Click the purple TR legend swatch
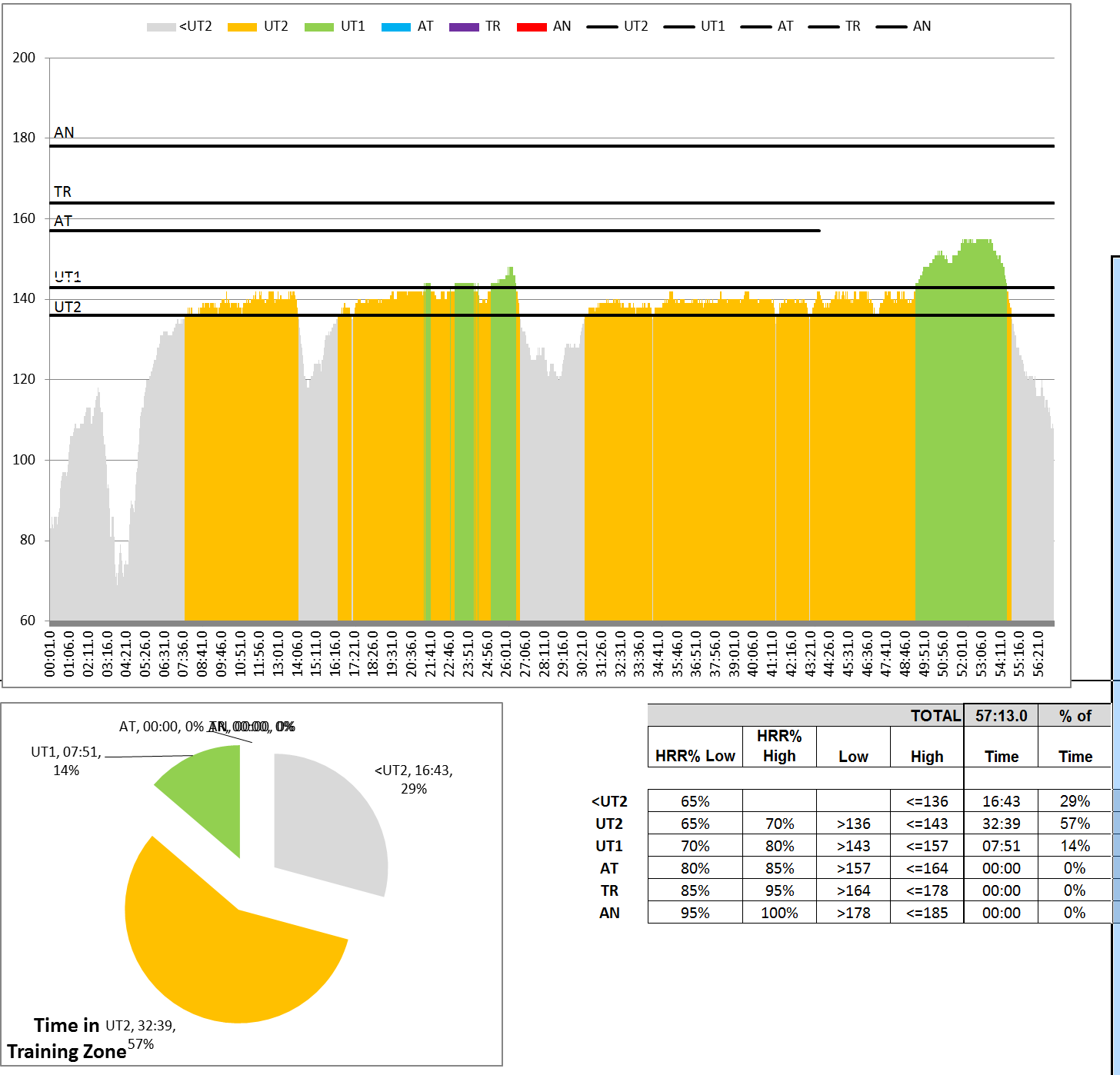 (464, 27)
